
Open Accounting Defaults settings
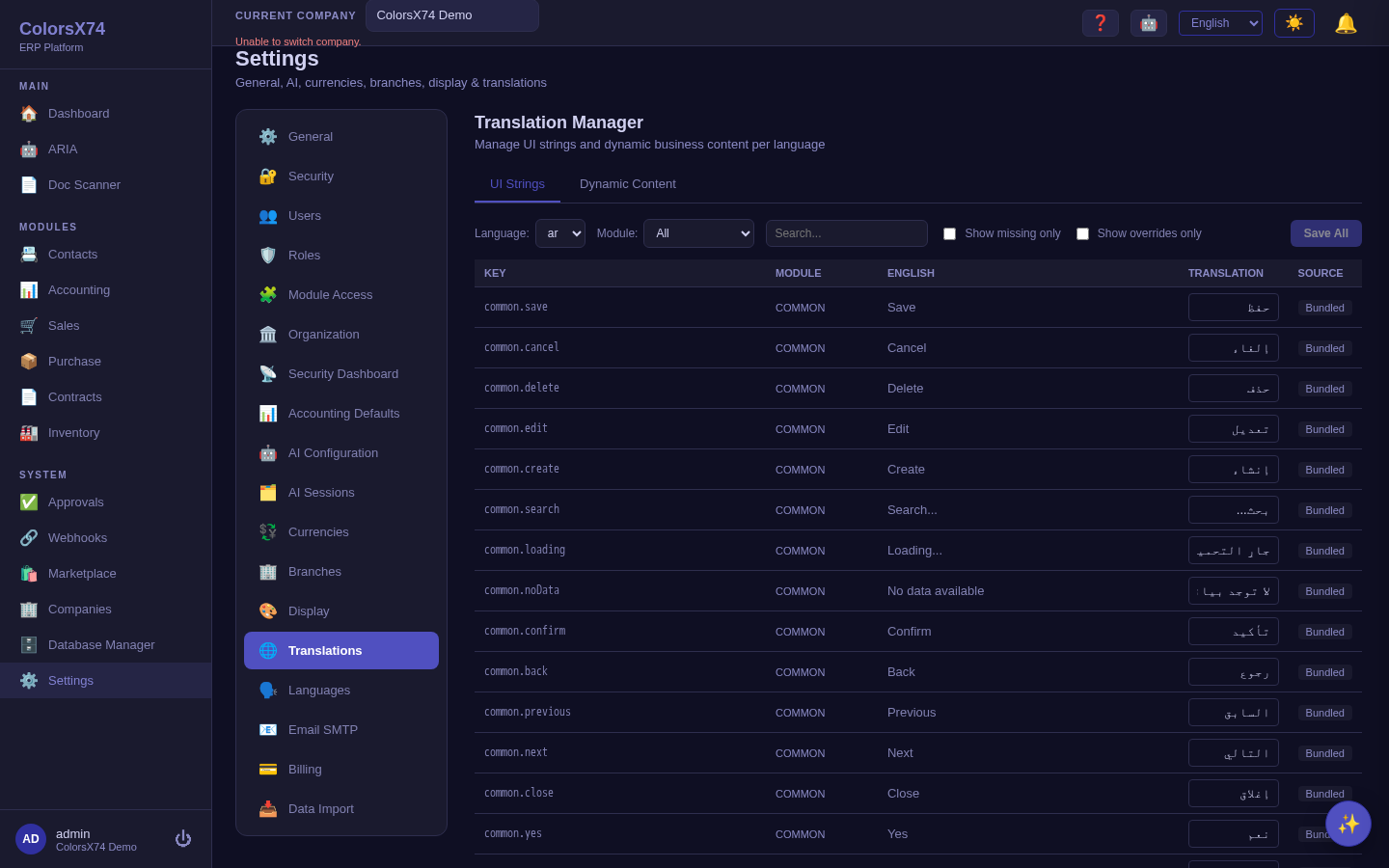tap(341, 414)
